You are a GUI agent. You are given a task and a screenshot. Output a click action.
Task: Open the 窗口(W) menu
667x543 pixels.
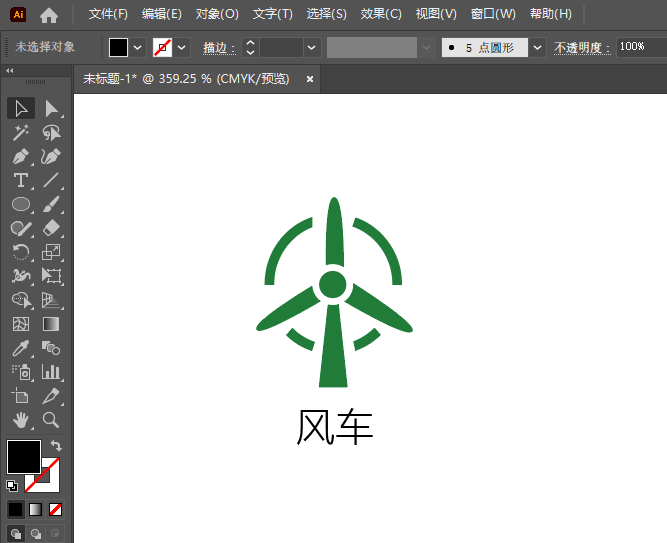click(x=493, y=14)
